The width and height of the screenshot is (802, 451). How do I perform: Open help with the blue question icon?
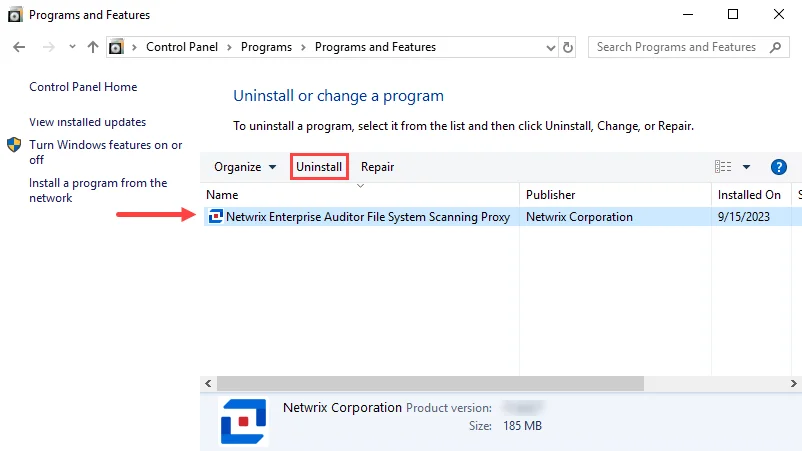point(778,167)
